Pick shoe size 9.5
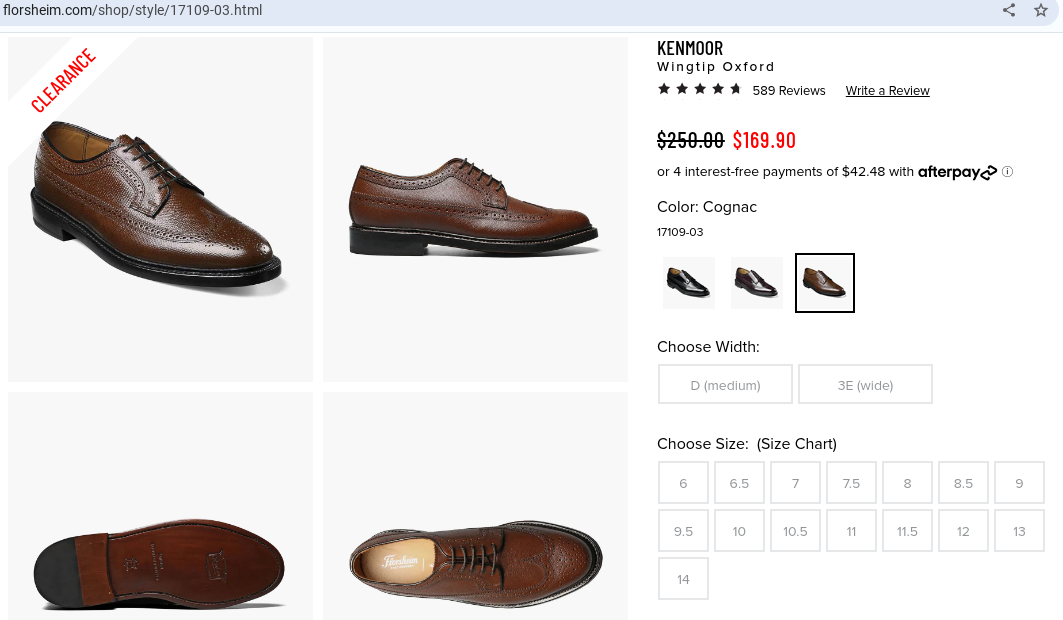The image size is (1063, 620). pyautogui.click(x=683, y=531)
